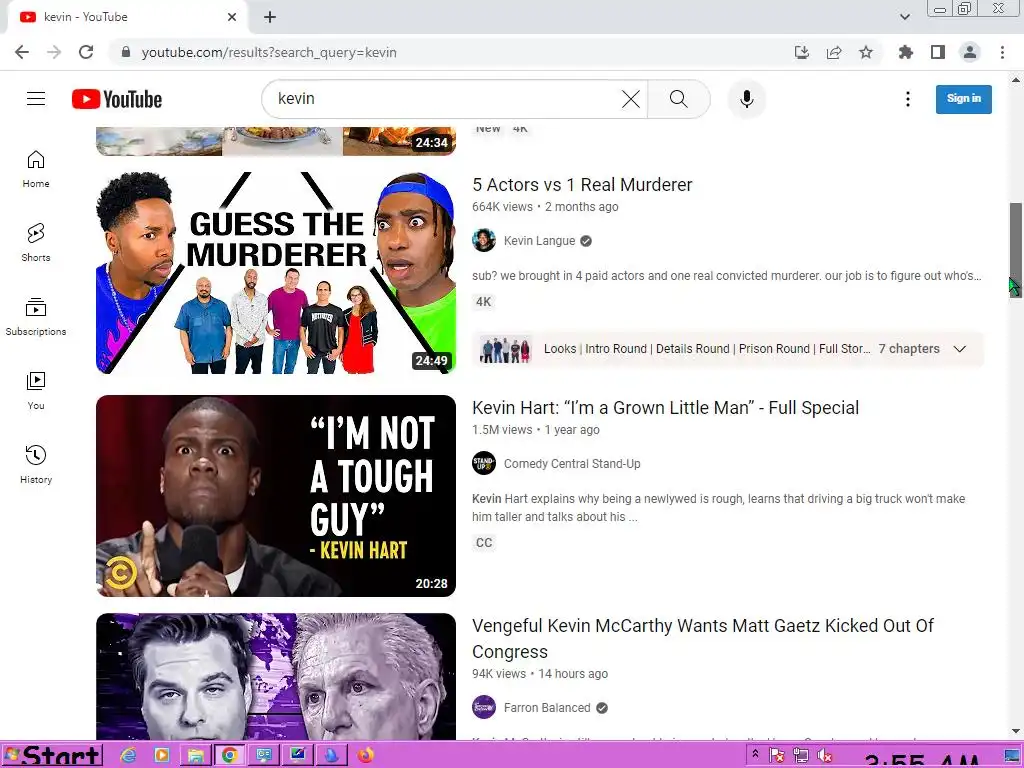
Task: Start voice search with the microphone
Action: (x=746, y=99)
